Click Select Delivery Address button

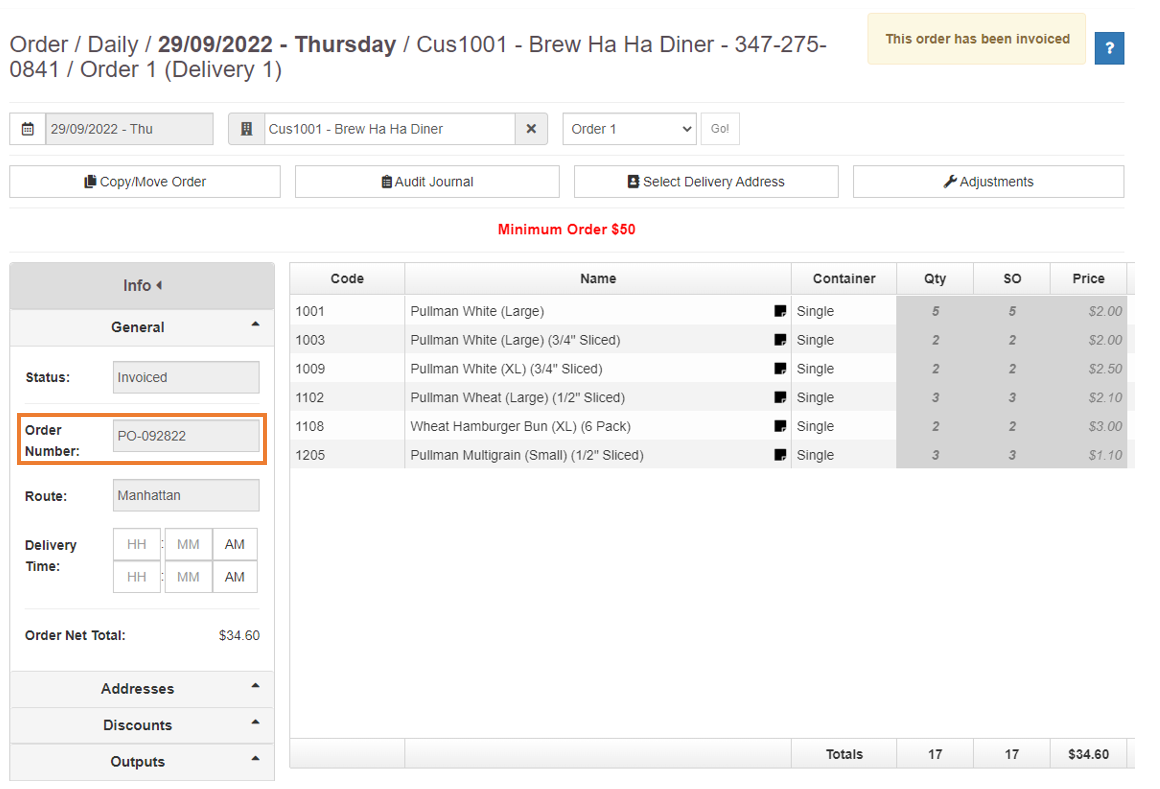(x=706, y=181)
